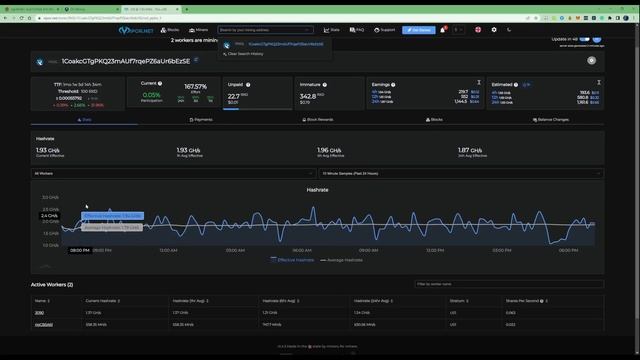Viewport: 640px width, 360px height.
Task: Open the 10 Minute Samples range dropdown
Action: click(461, 173)
